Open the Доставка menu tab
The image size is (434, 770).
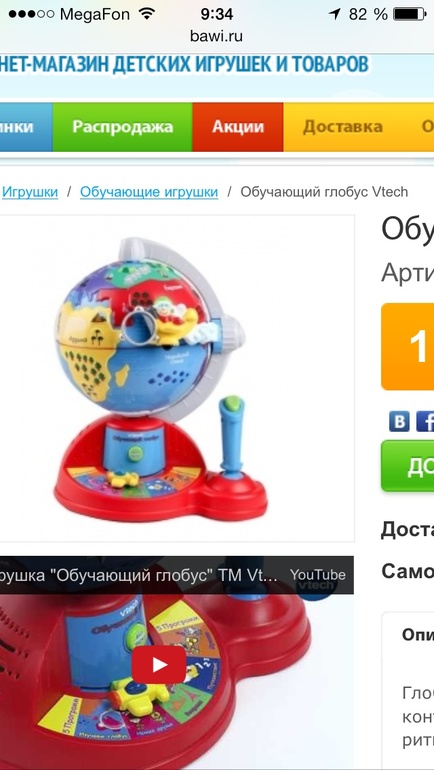pyautogui.click(x=343, y=127)
